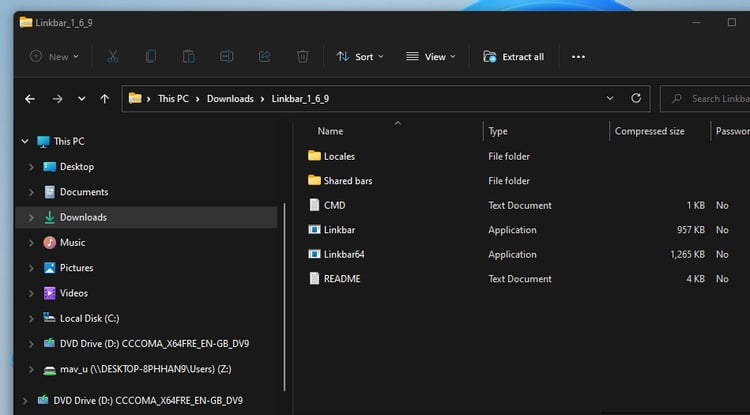Click the Cut scissors icon
750x415 pixels.
112,56
